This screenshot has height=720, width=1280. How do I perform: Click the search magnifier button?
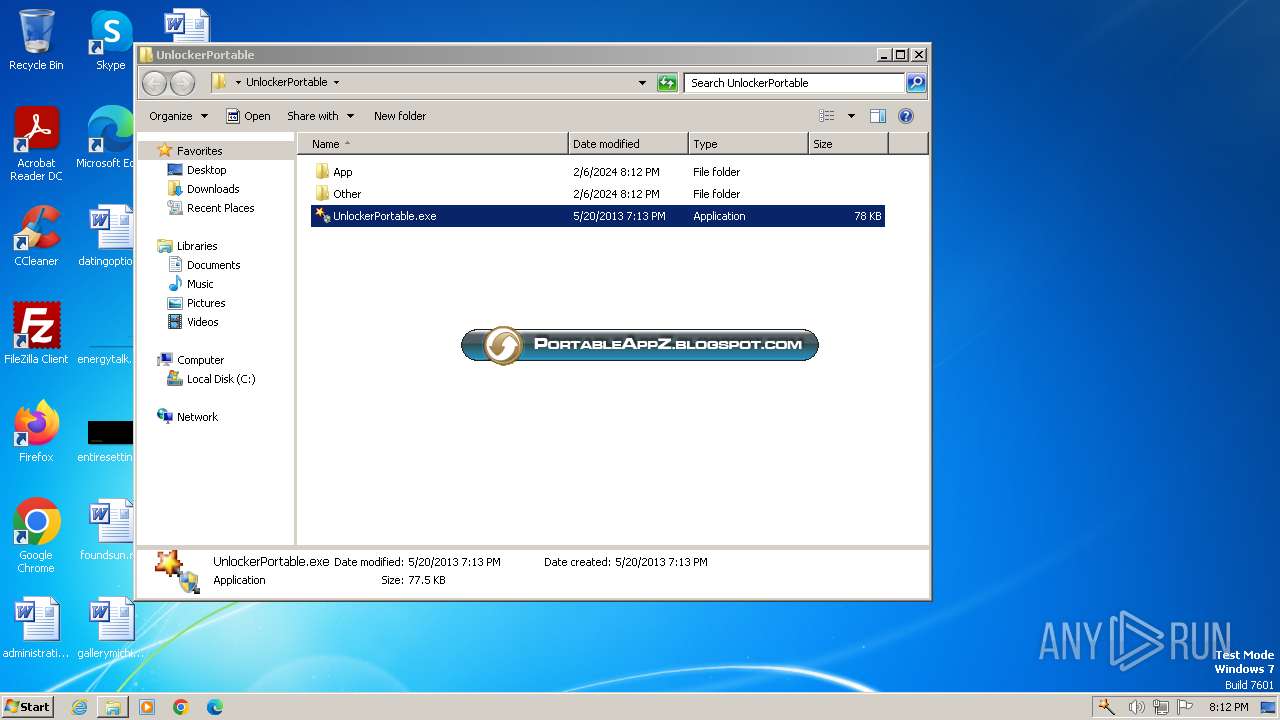pos(916,83)
